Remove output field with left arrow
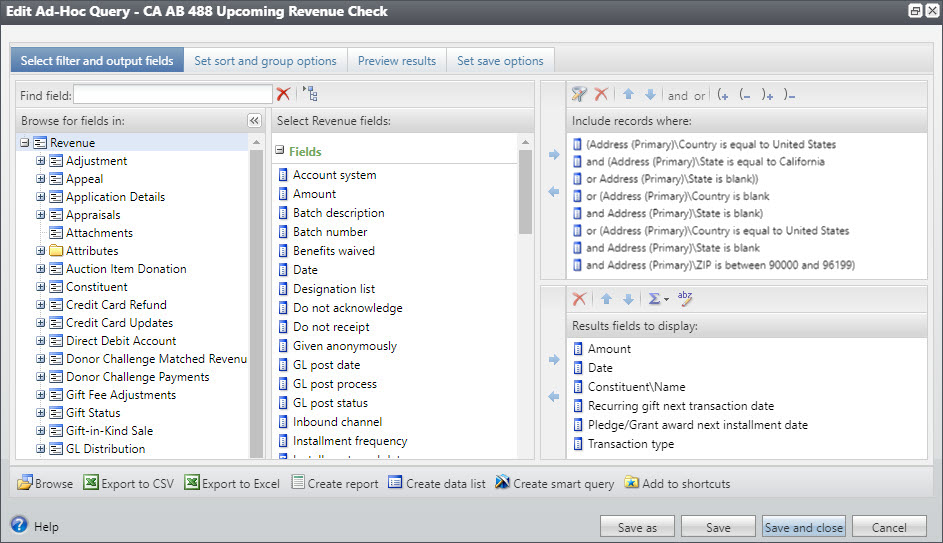The height and width of the screenshot is (543, 943). (x=554, y=397)
